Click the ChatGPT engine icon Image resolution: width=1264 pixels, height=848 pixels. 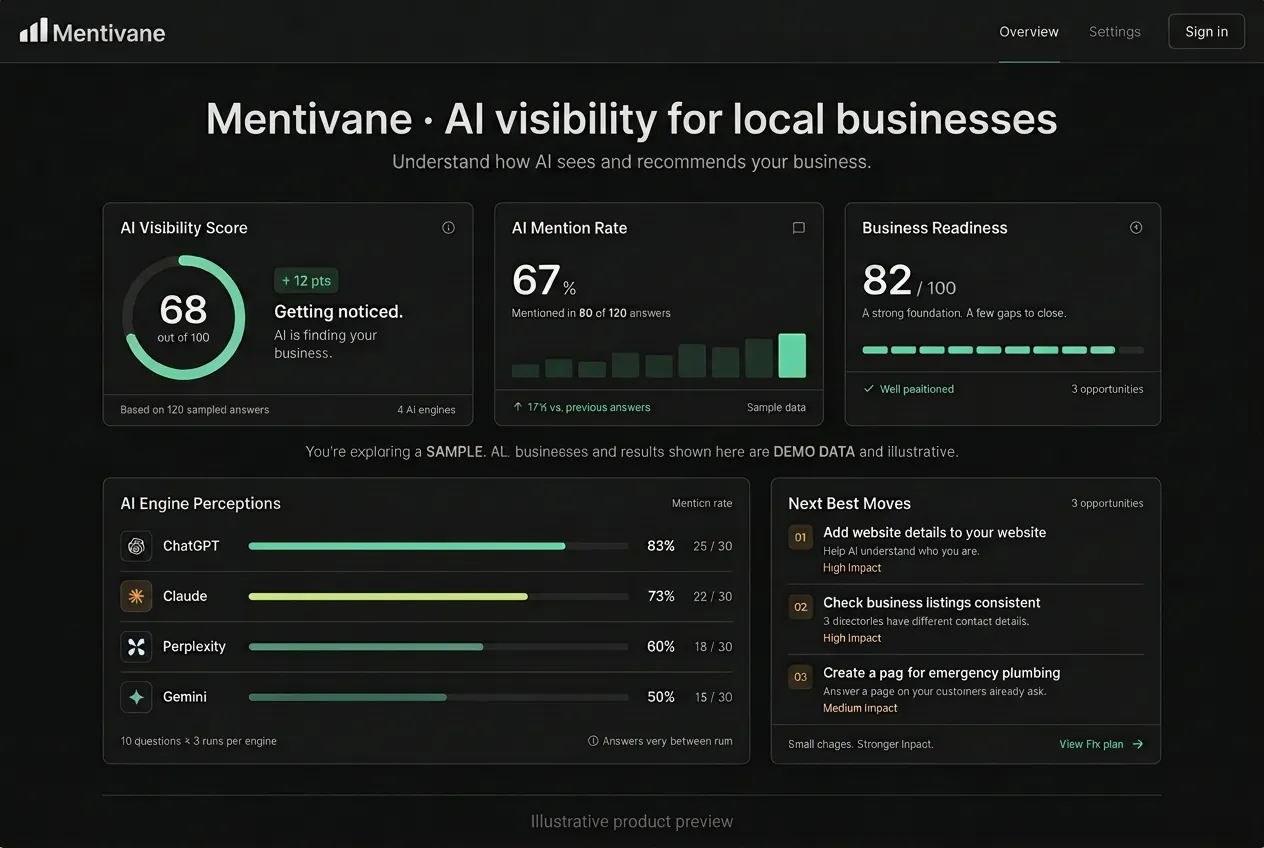136,546
